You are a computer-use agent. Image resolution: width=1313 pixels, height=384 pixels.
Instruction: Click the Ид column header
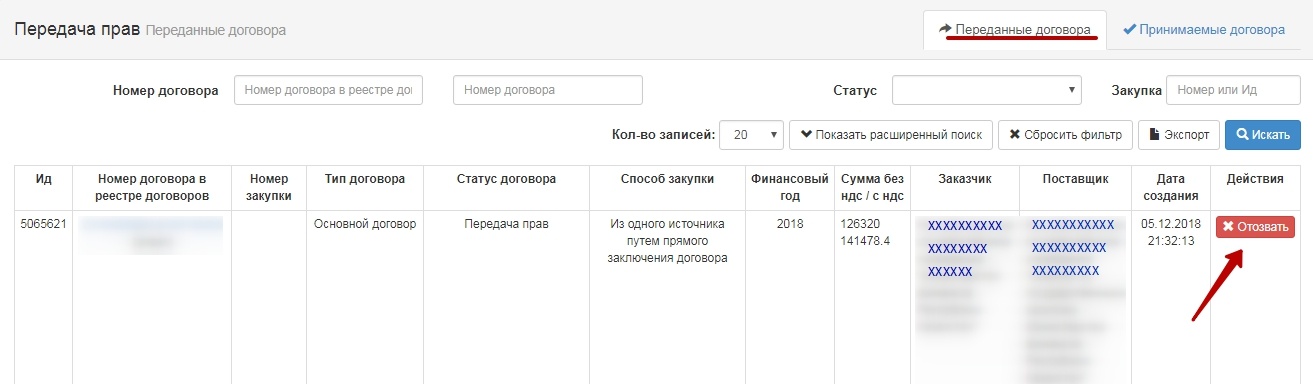point(43,179)
